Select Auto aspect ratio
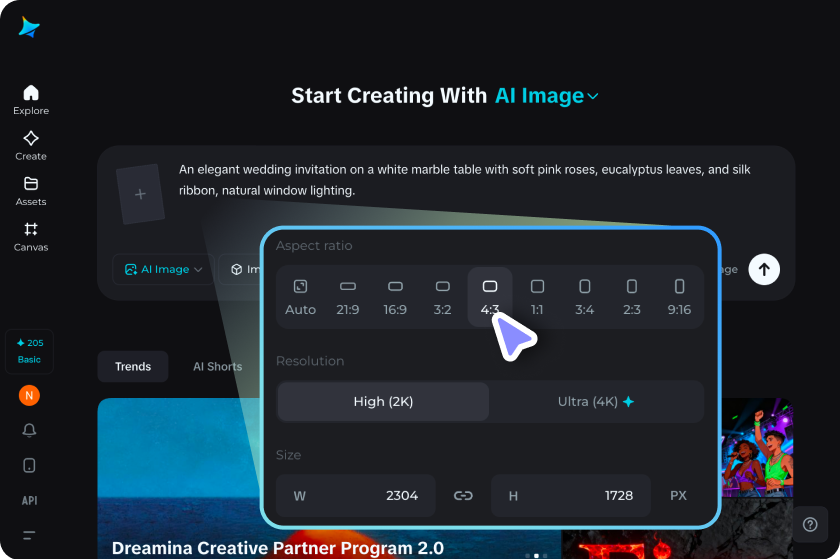Image resolution: width=840 pixels, height=560 pixels. [301, 297]
